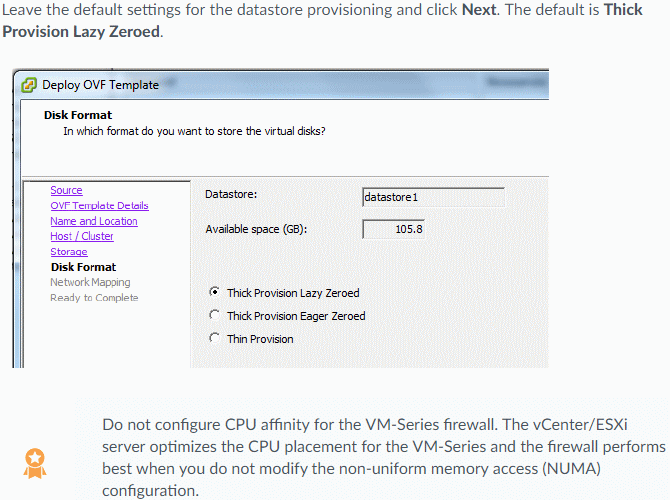670x500 pixels.
Task: Click the Disk Format heading text
Action: (78, 115)
